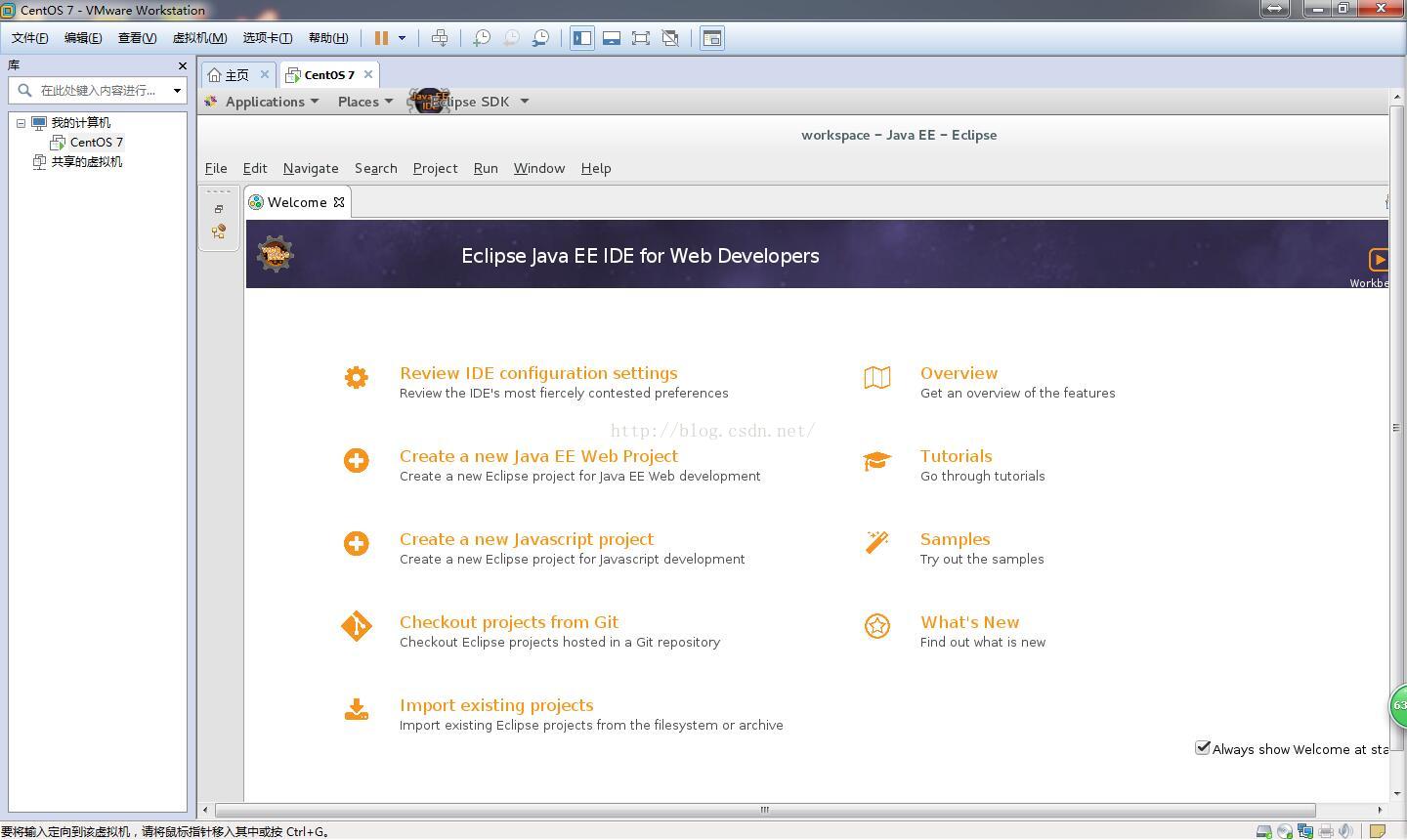Open the Overview link
Screen dimensions: 1407x840
pyautogui.click(x=959, y=373)
